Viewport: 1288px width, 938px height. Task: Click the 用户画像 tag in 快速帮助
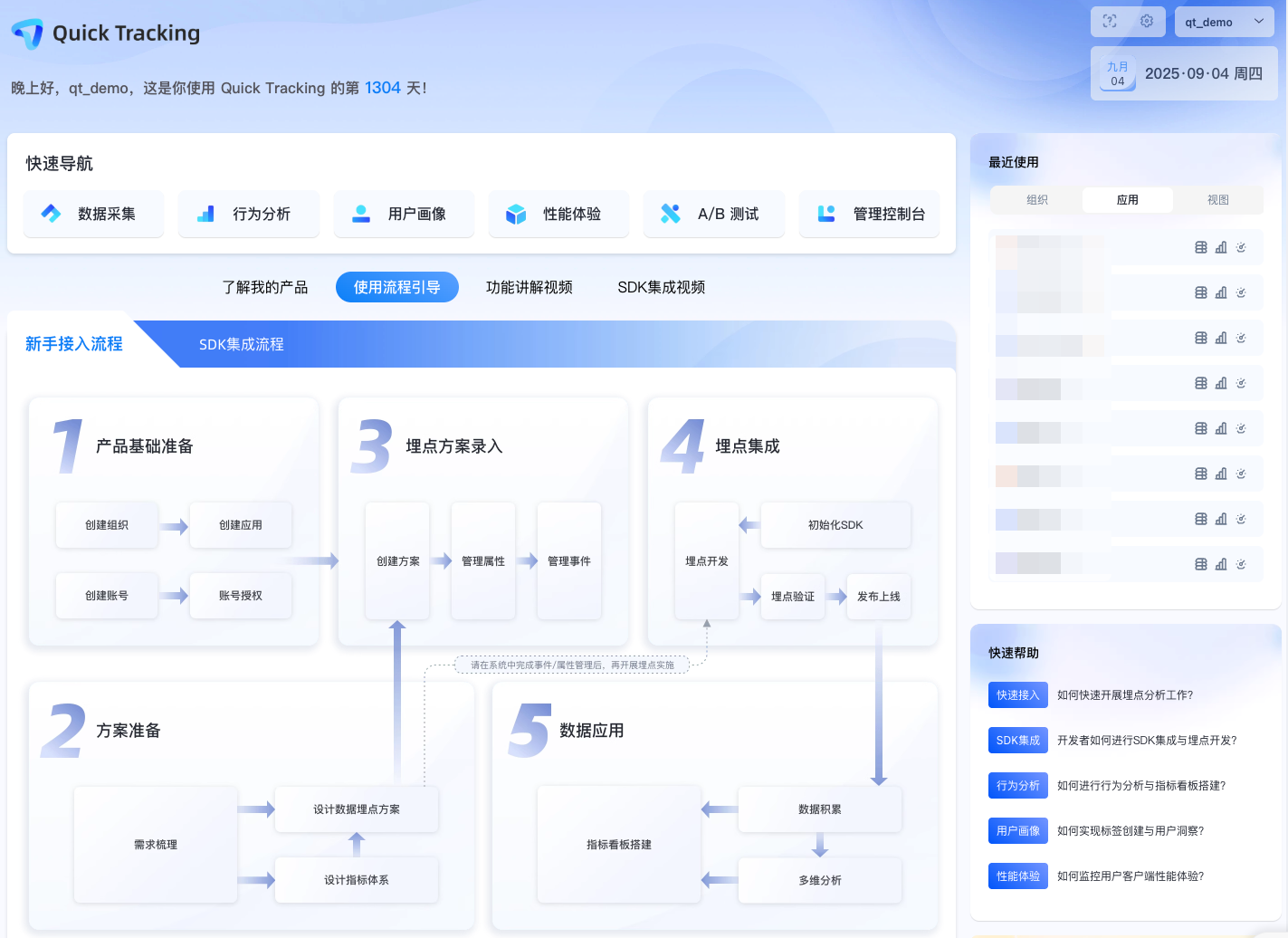click(1018, 831)
